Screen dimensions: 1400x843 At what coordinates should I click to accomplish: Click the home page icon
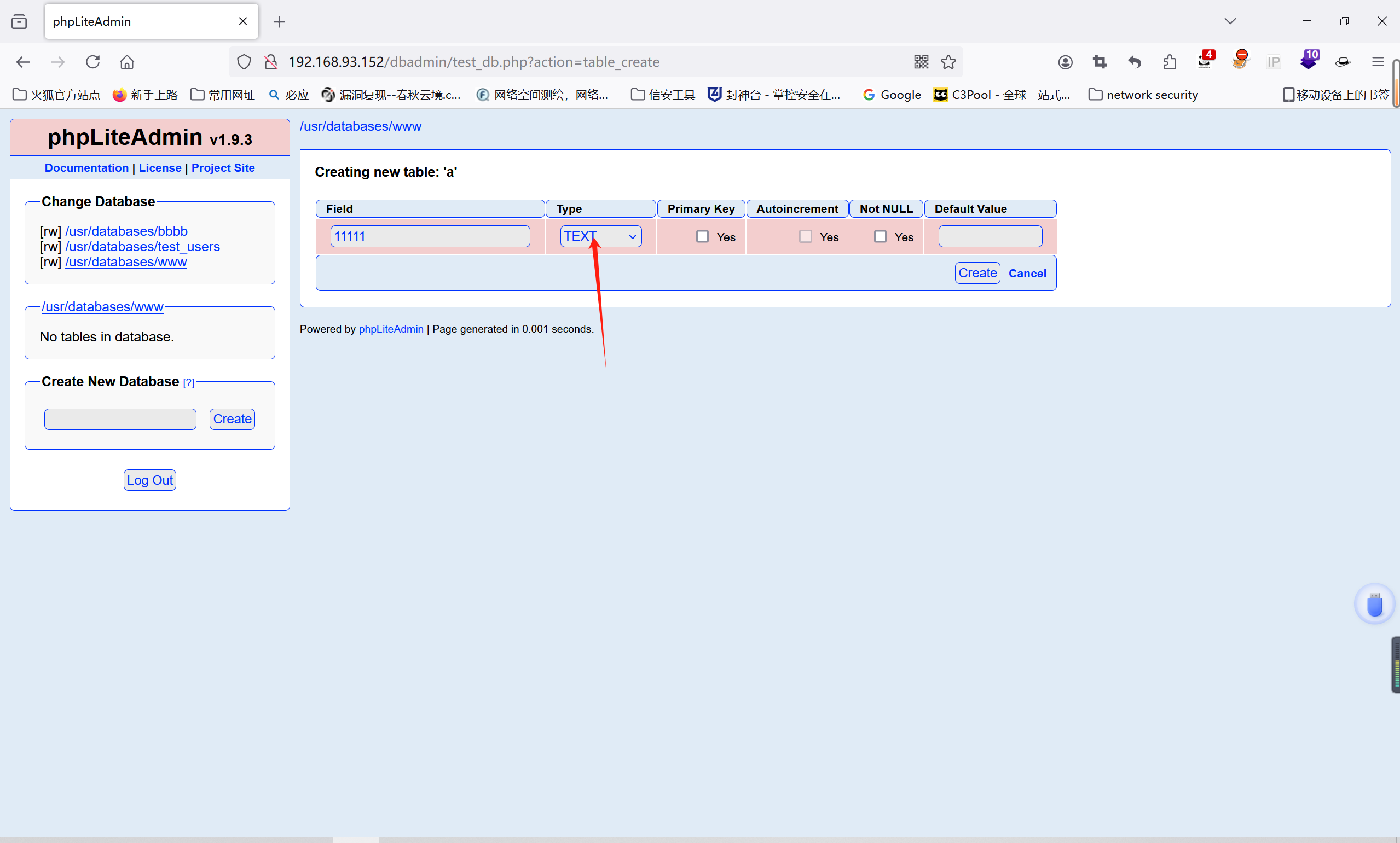click(128, 62)
